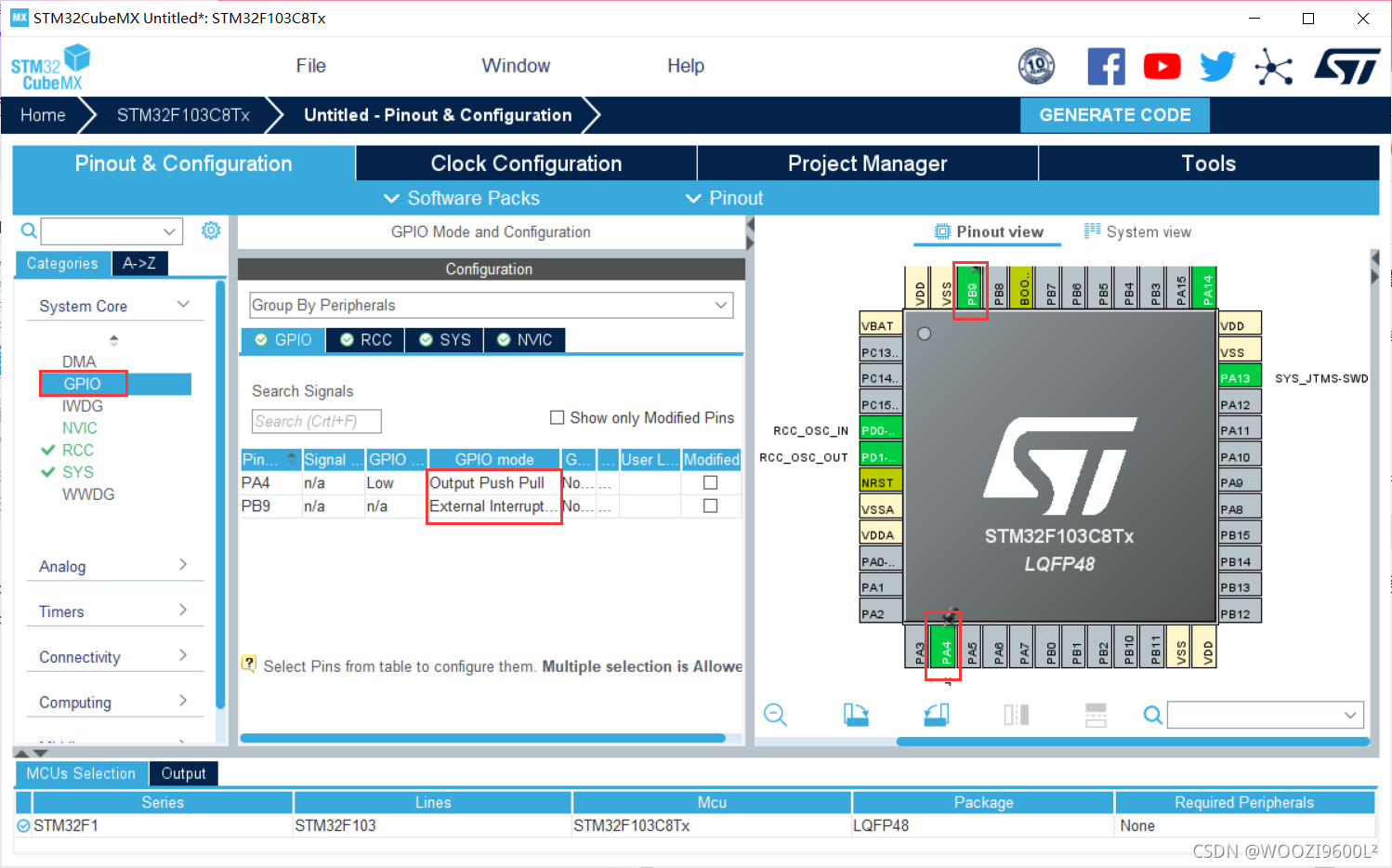Select pin NRST on the chip

[x=881, y=482]
